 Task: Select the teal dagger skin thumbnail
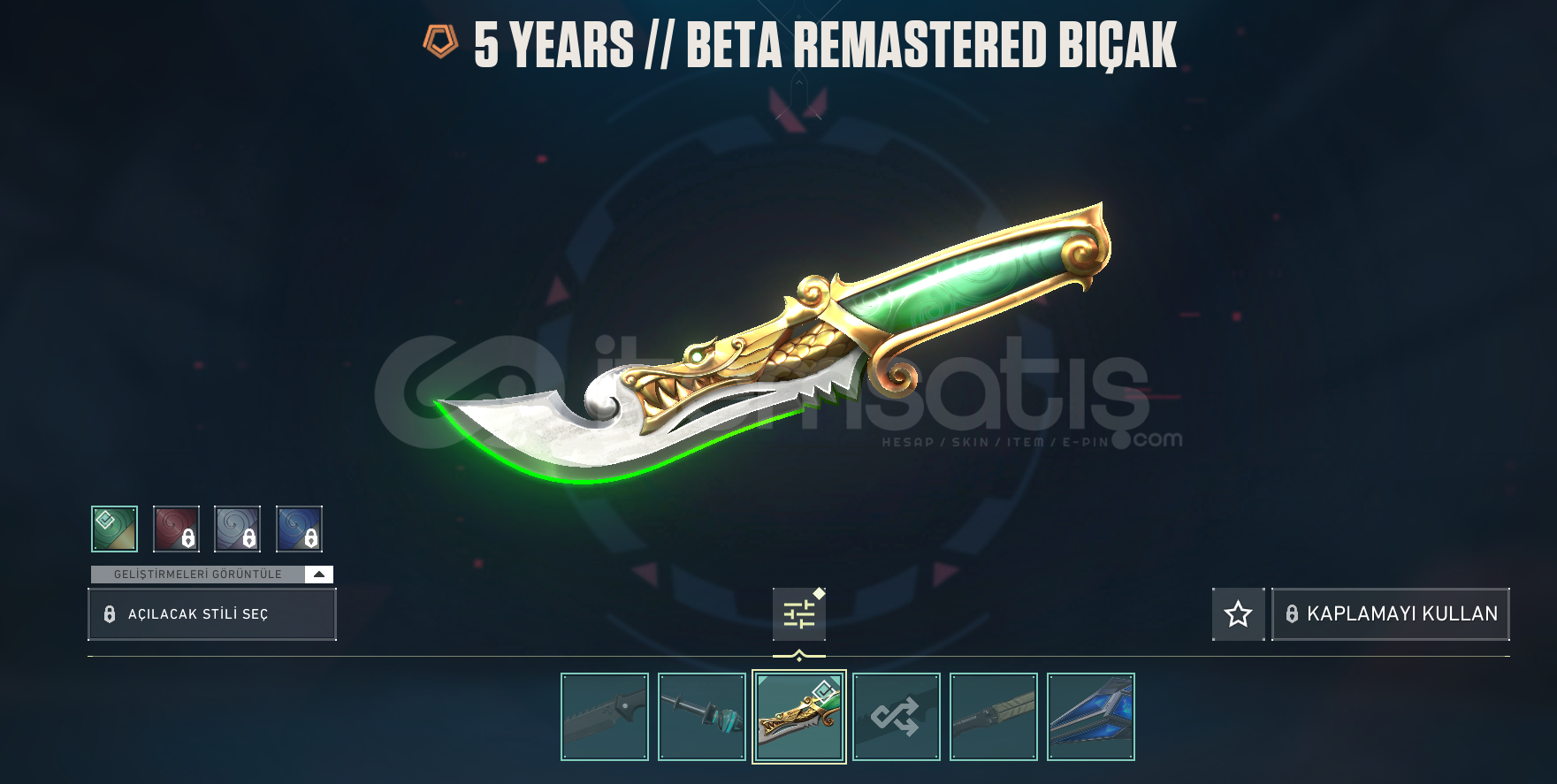(x=702, y=717)
